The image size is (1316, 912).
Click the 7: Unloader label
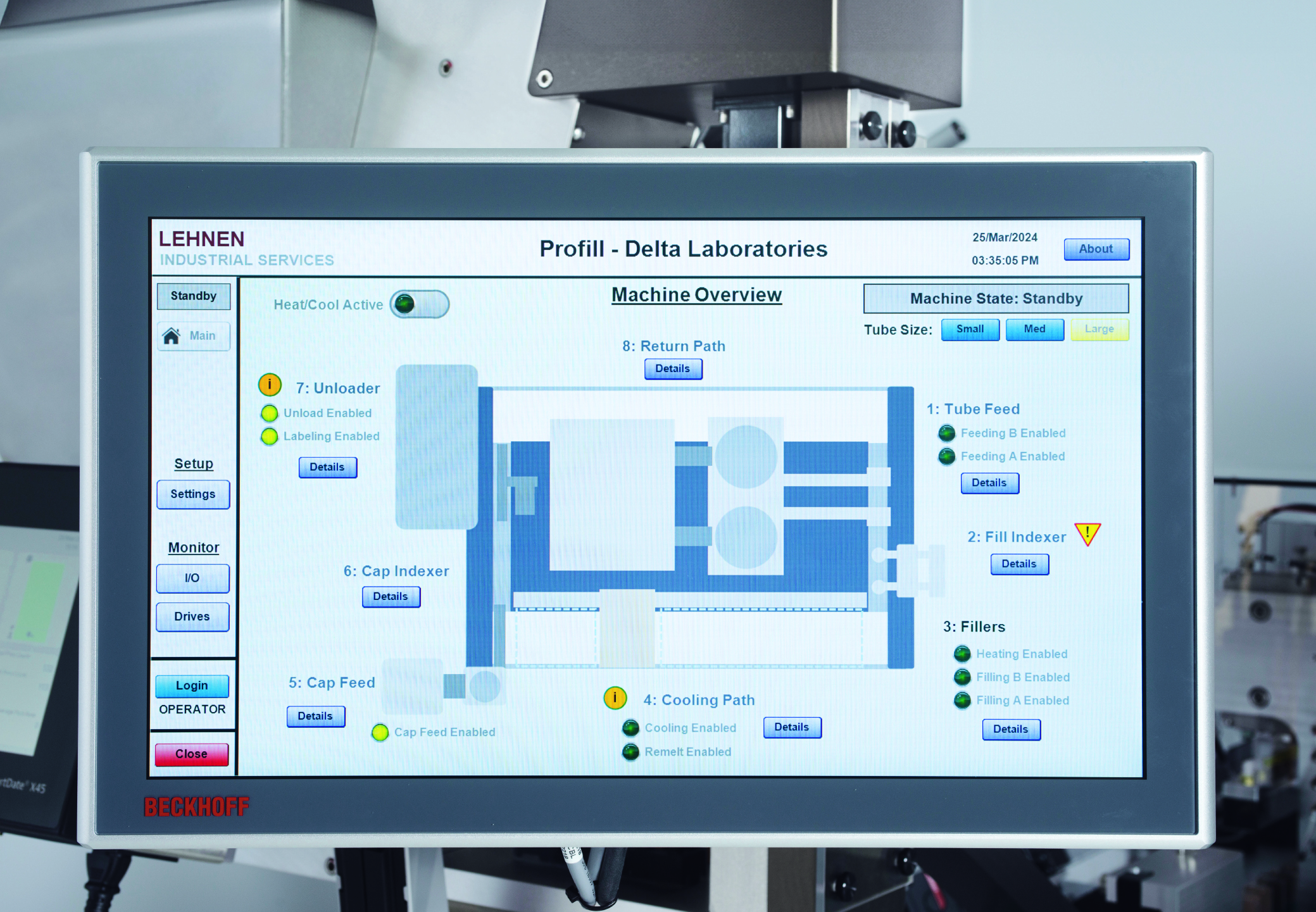pos(338,389)
